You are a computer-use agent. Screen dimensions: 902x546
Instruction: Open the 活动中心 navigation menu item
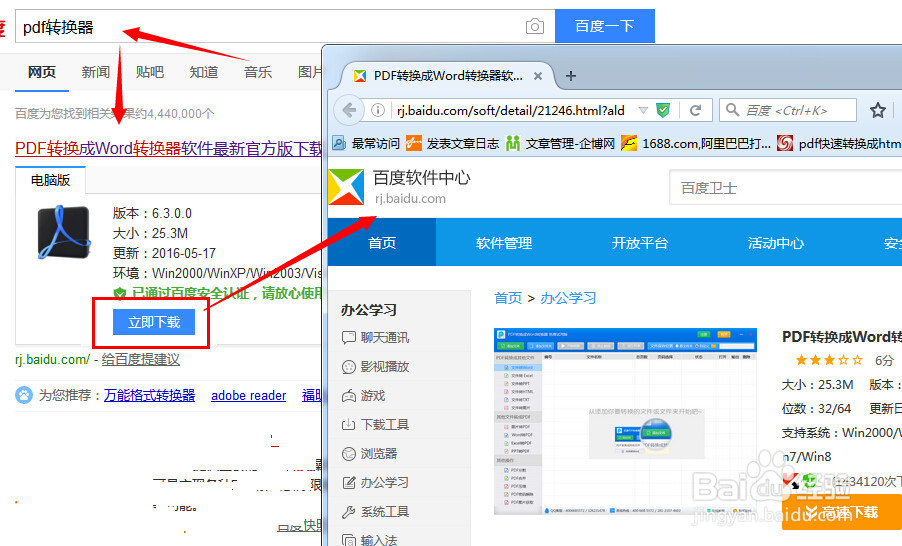775,243
